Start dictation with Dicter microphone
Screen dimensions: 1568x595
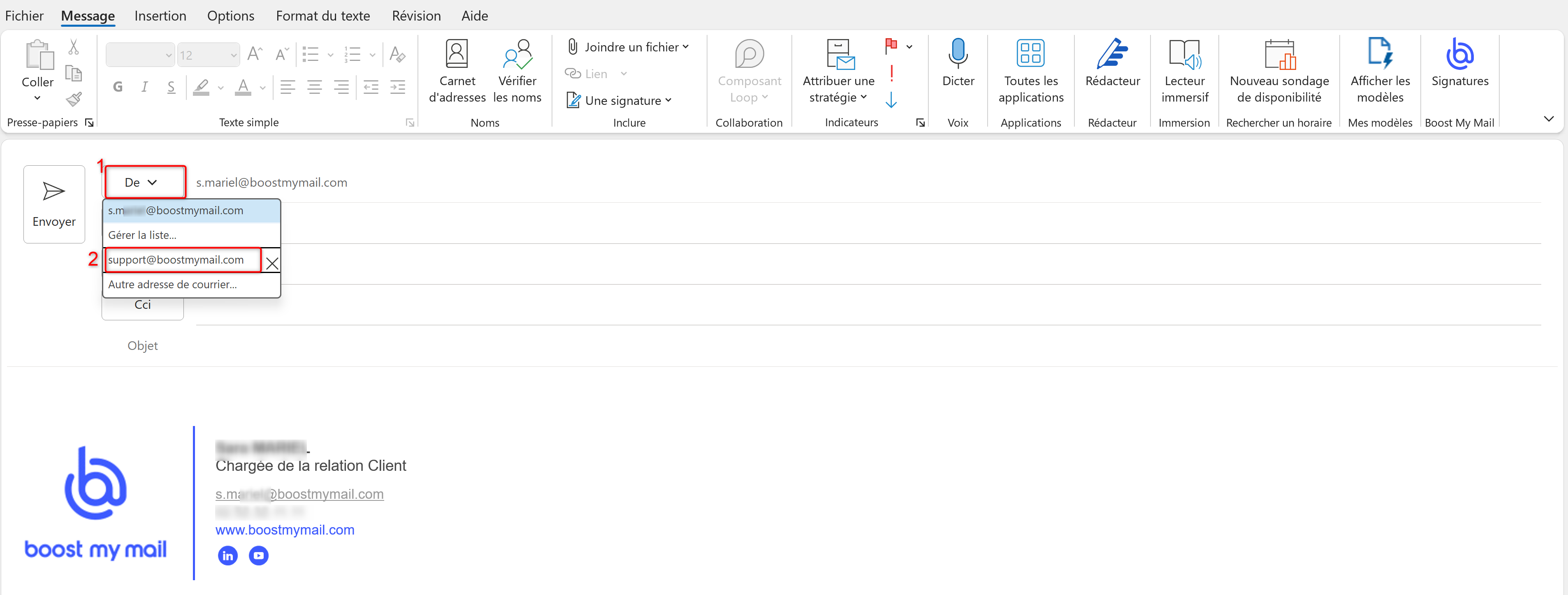pos(958,63)
